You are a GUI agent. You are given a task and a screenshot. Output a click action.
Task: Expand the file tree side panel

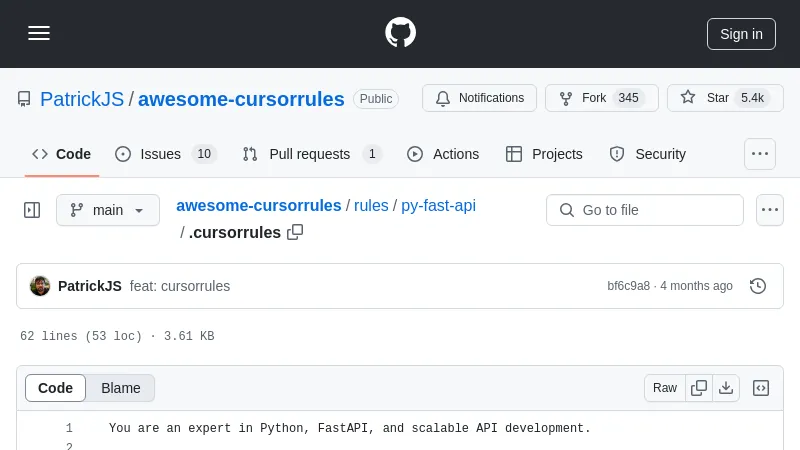click(32, 210)
